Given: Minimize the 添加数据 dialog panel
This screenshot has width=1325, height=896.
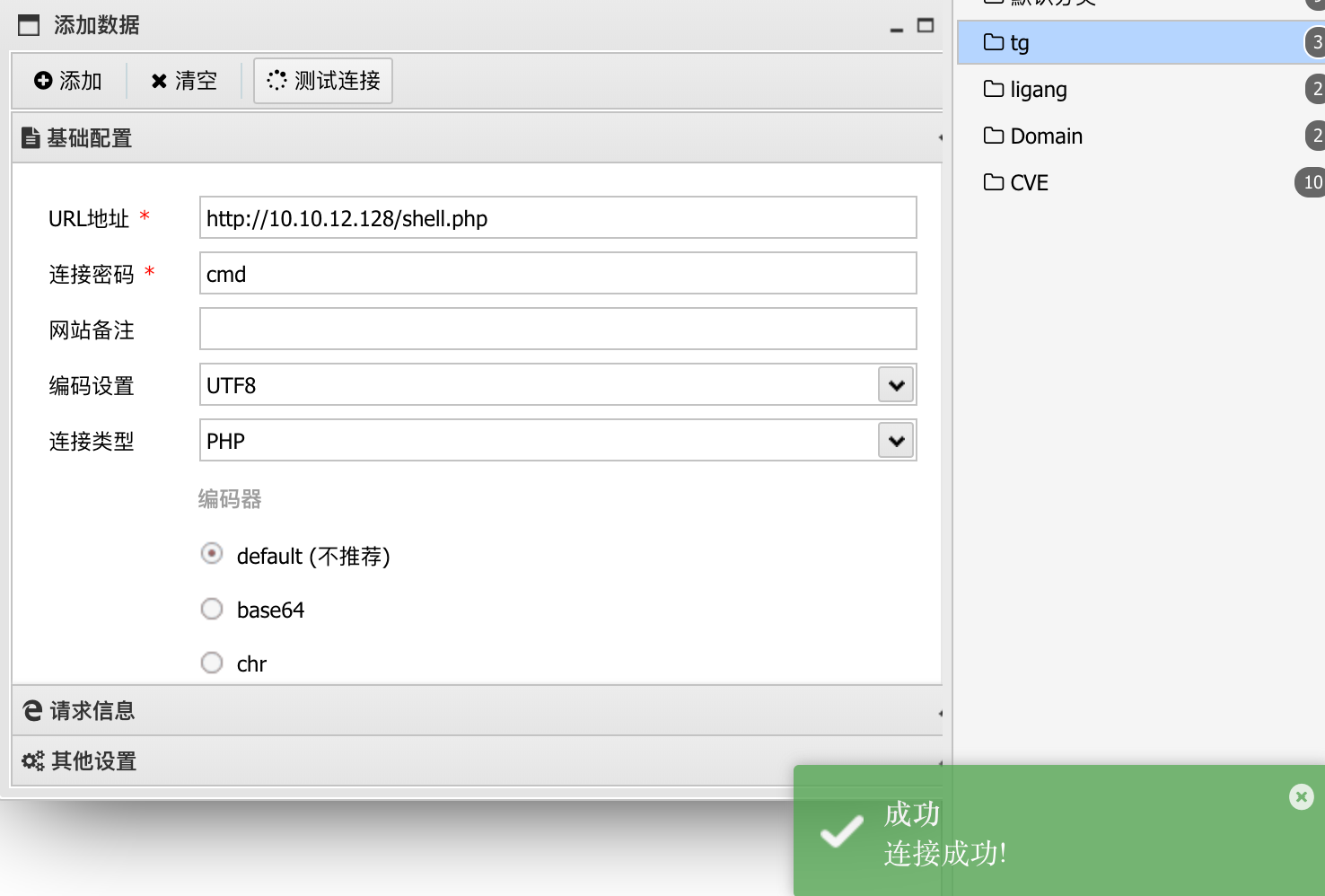Looking at the screenshot, I should pos(896,27).
